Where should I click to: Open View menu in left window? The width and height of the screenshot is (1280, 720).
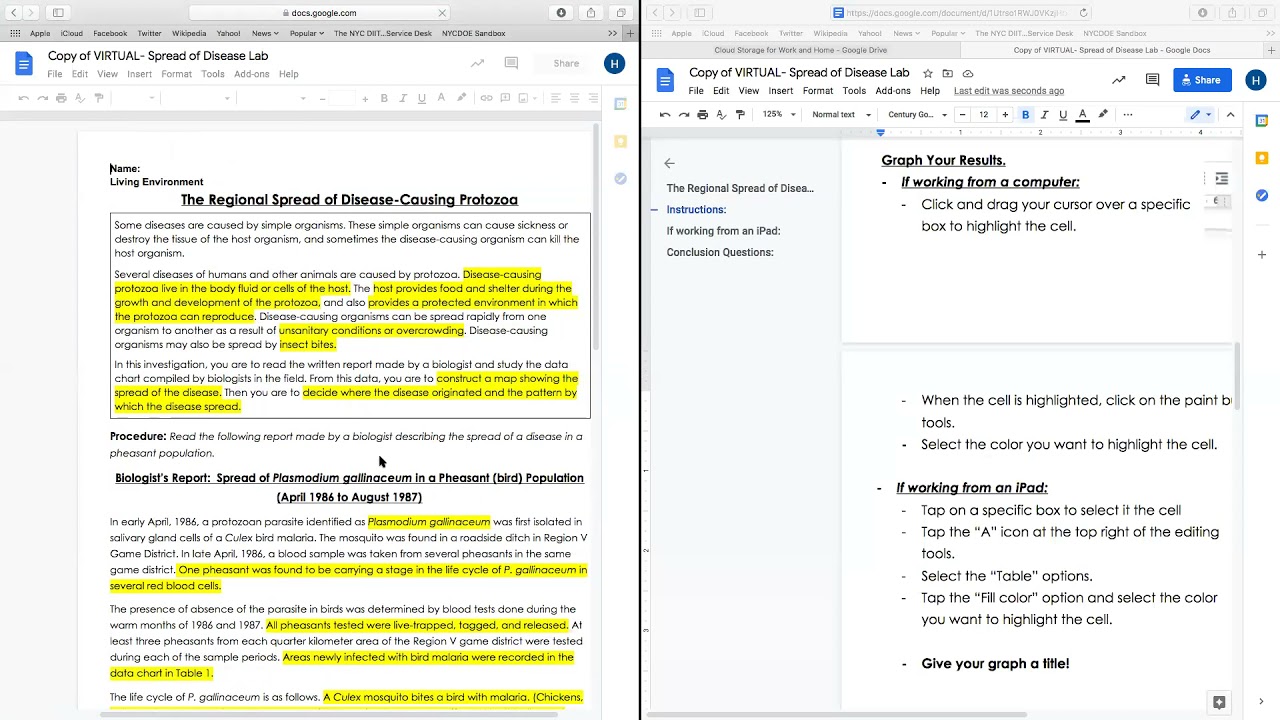107,74
